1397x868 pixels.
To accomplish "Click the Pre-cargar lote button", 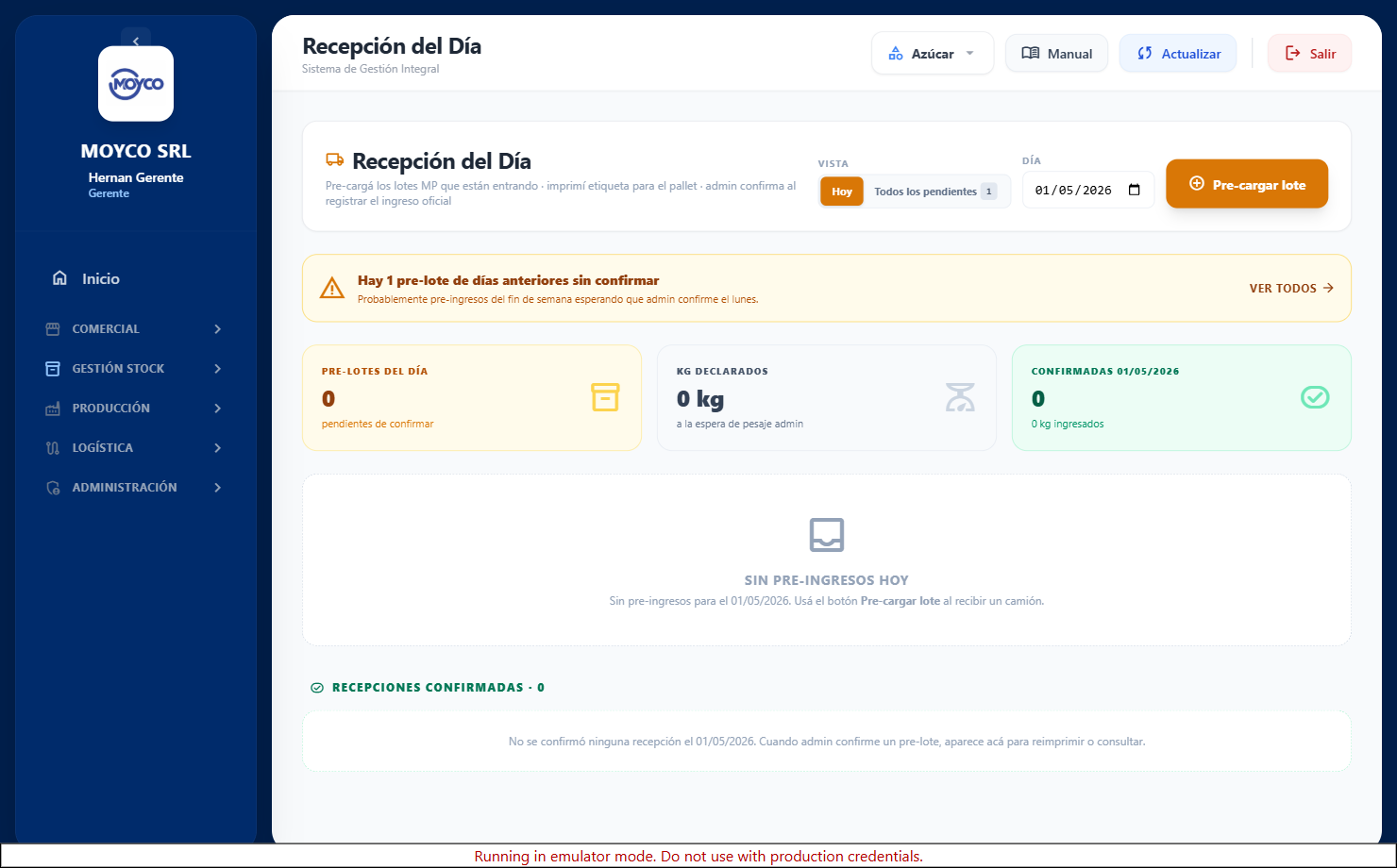I will [x=1247, y=184].
